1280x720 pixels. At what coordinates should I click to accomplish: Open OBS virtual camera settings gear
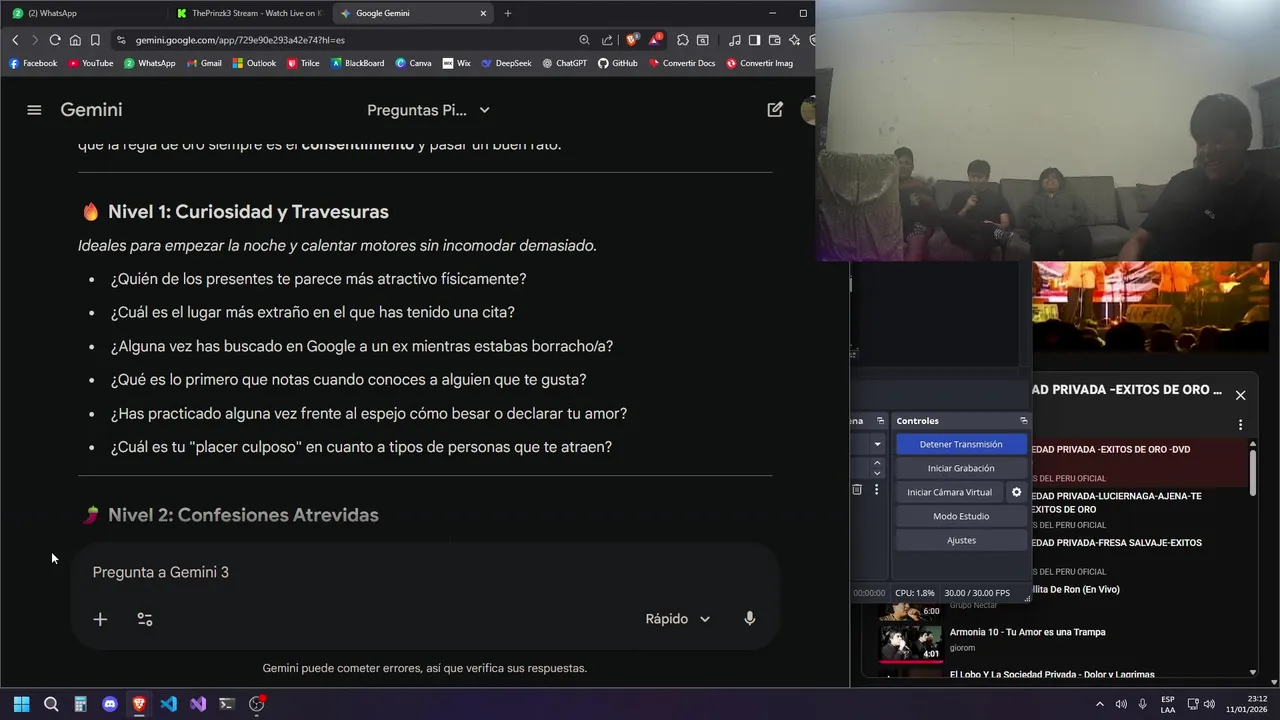(x=1016, y=492)
